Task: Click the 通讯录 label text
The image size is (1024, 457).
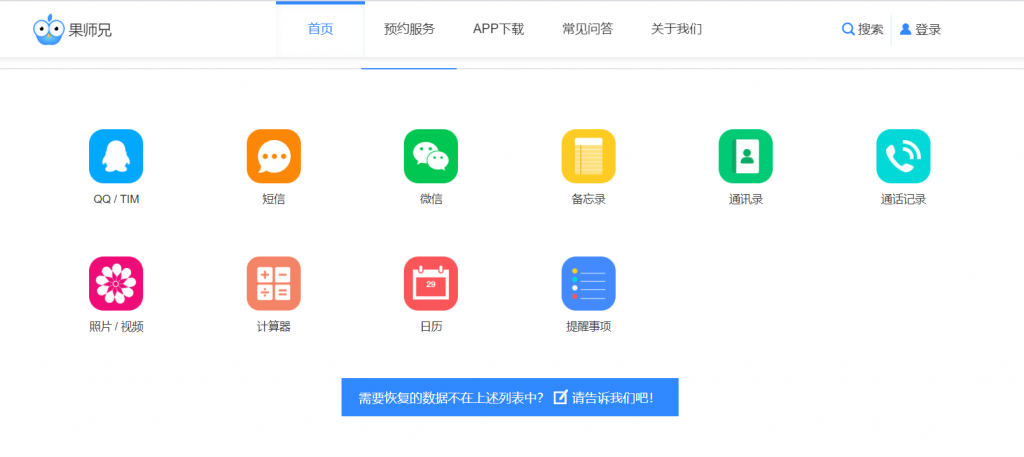Action: pyautogui.click(x=746, y=200)
